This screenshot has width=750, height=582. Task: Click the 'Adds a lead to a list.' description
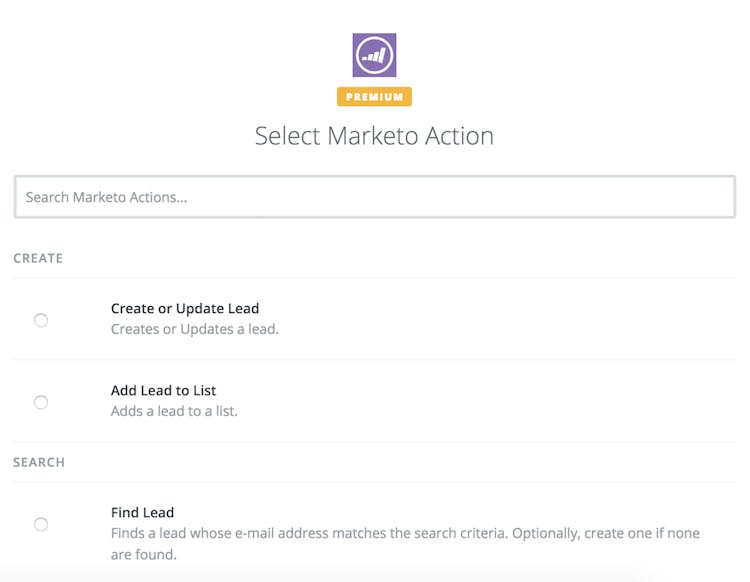click(174, 411)
